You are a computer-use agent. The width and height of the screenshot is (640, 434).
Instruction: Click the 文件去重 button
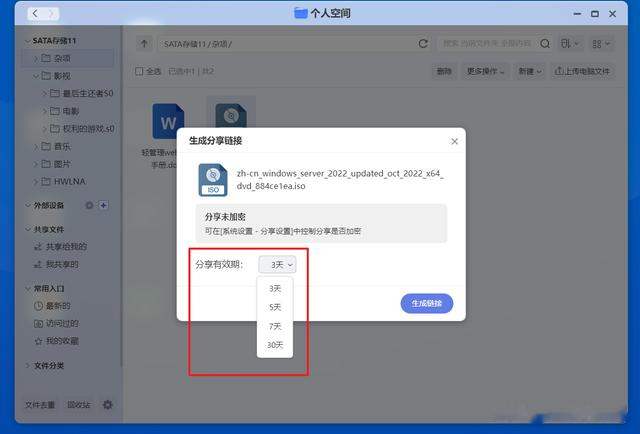(x=40, y=405)
